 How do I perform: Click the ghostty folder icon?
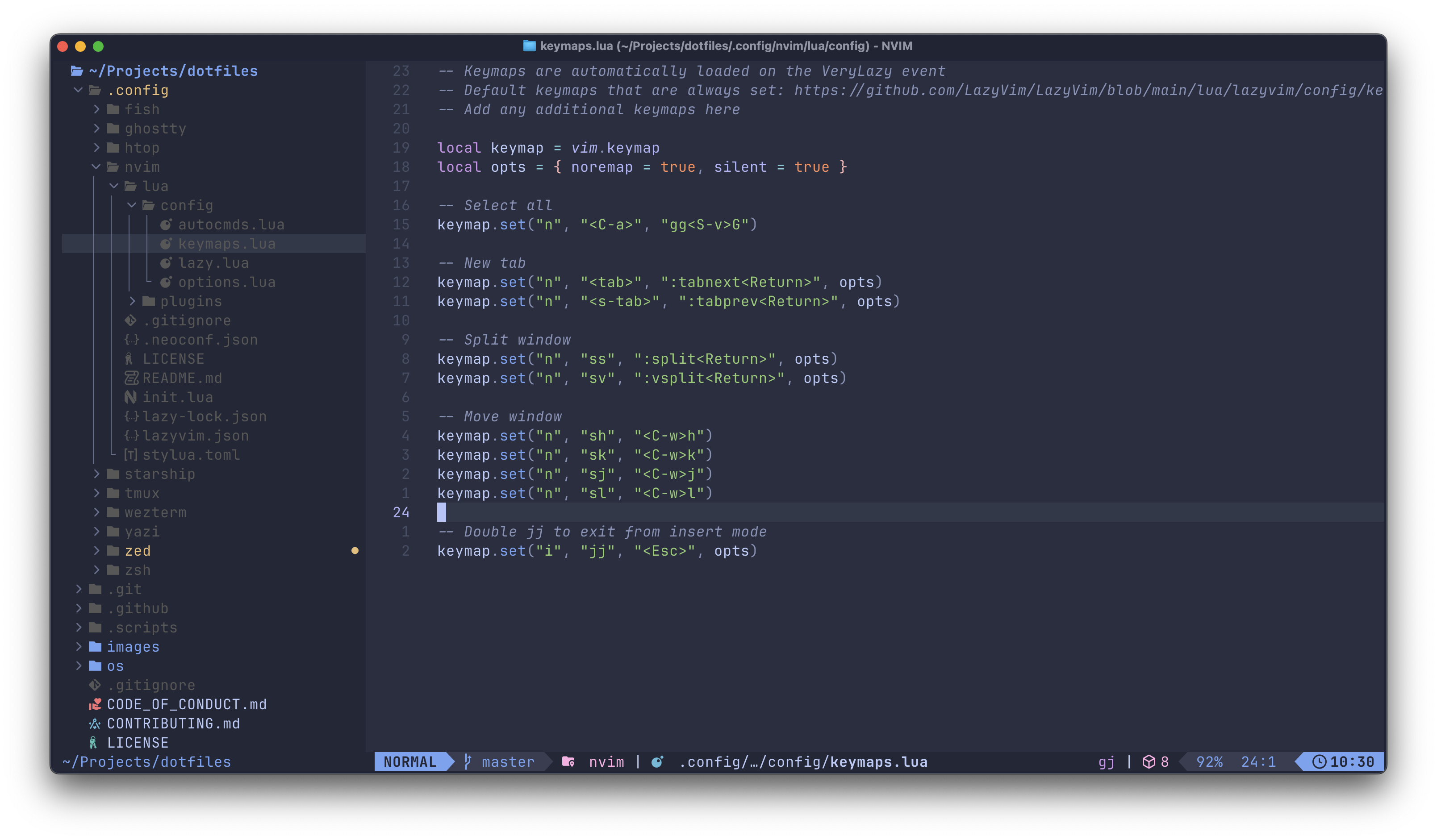[x=113, y=128]
